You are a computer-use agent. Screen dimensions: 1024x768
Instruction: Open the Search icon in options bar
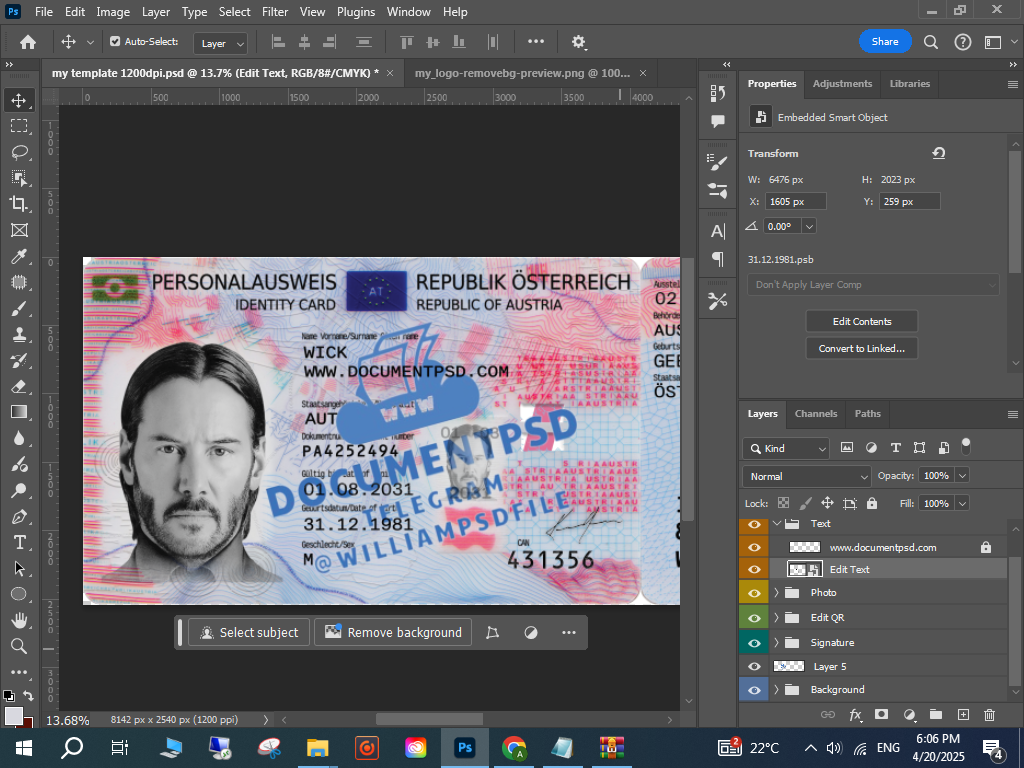tap(931, 42)
